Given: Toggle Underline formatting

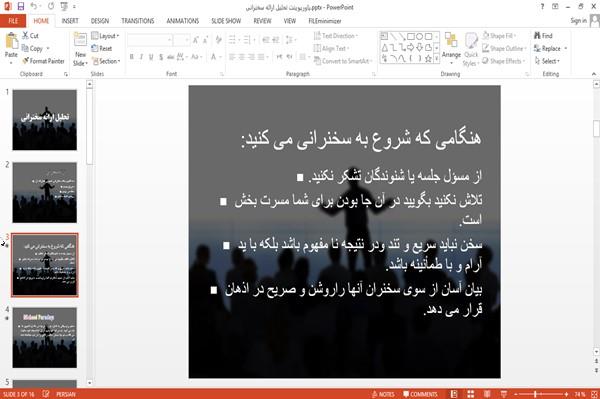Looking at the screenshot, I should (151, 57).
